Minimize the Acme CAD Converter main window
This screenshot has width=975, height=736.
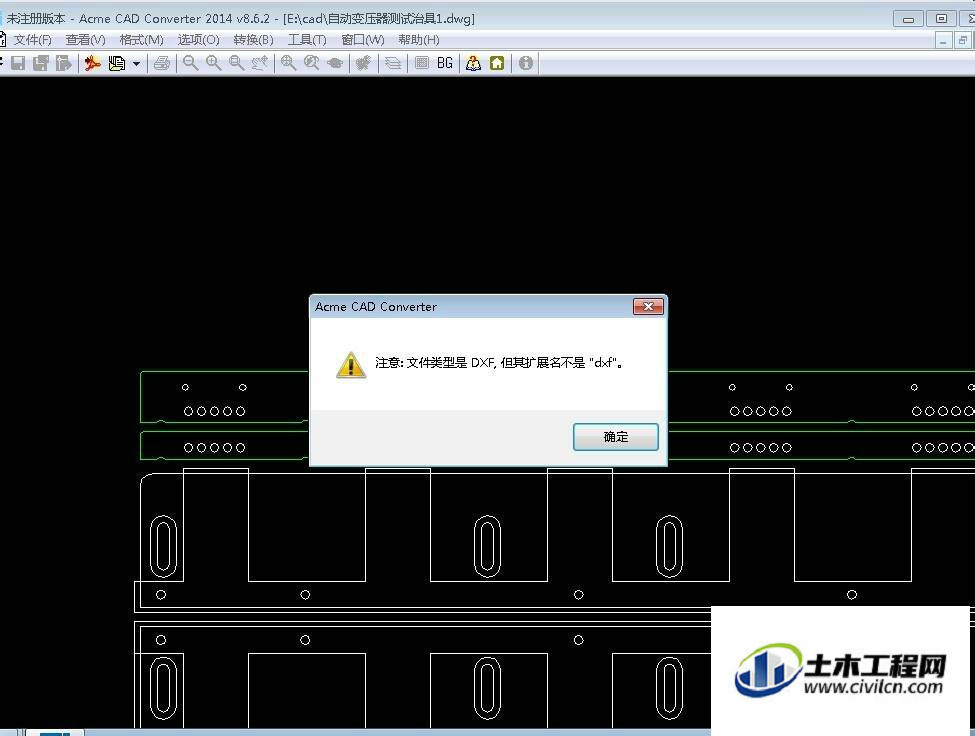[x=908, y=19]
